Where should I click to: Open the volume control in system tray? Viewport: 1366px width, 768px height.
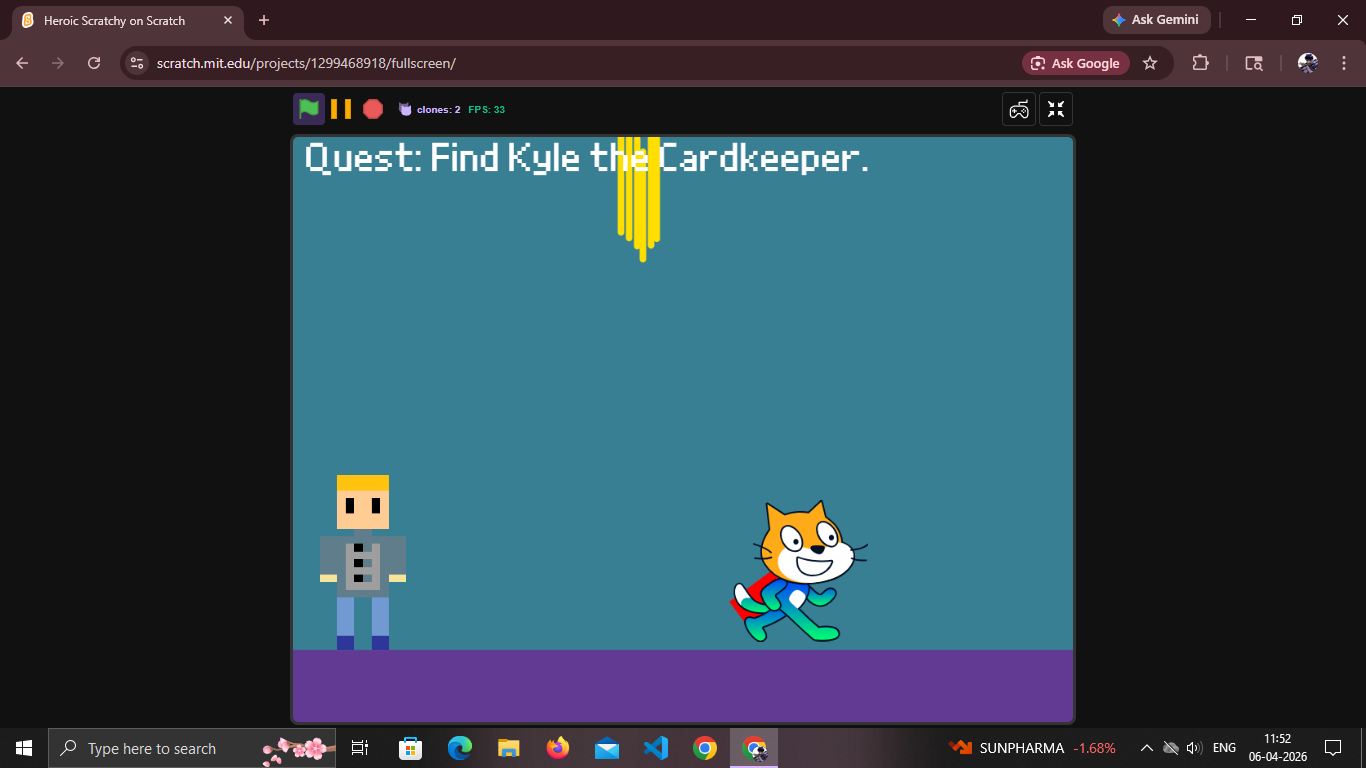click(x=1194, y=748)
